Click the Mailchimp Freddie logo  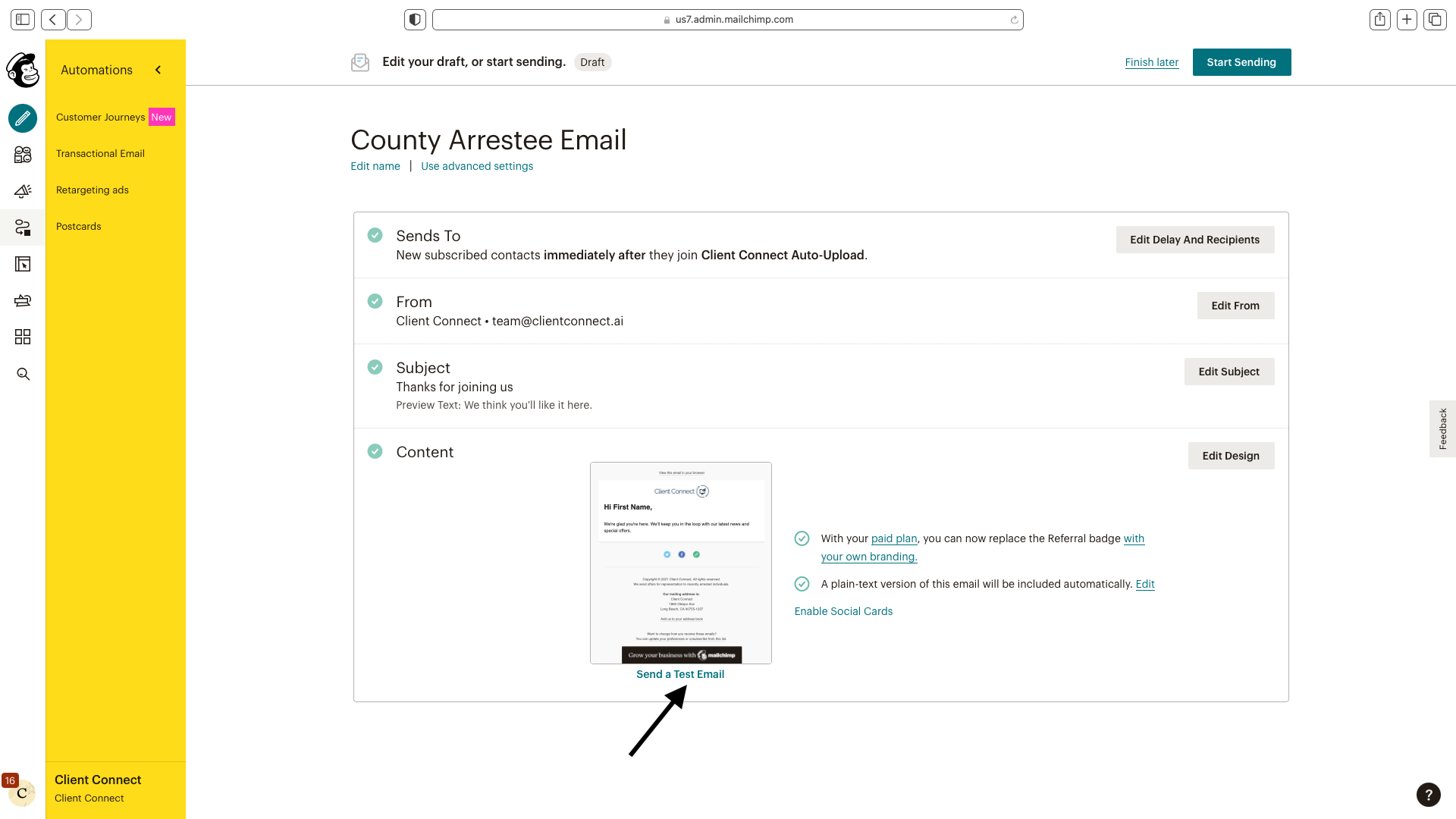23,70
